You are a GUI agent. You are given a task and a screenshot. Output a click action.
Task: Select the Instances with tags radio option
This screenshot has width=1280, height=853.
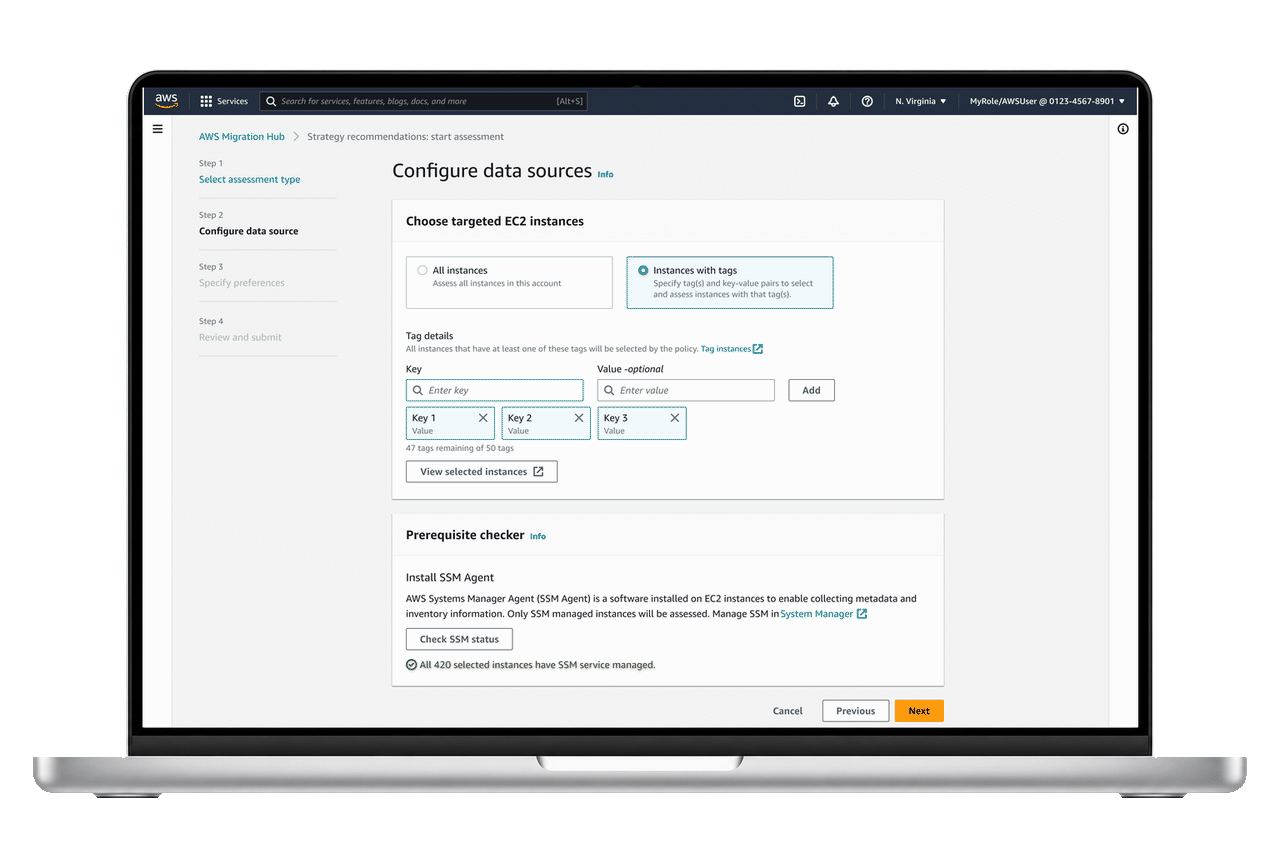[643, 270]
